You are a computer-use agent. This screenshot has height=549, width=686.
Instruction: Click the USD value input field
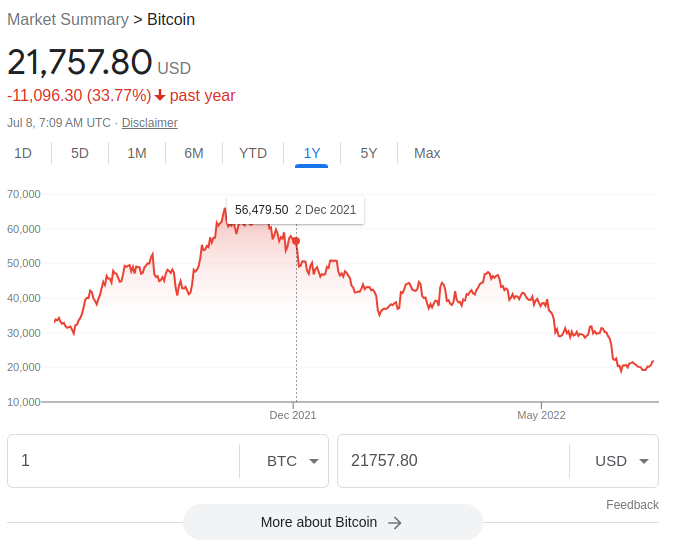click(x=450, y=461)
